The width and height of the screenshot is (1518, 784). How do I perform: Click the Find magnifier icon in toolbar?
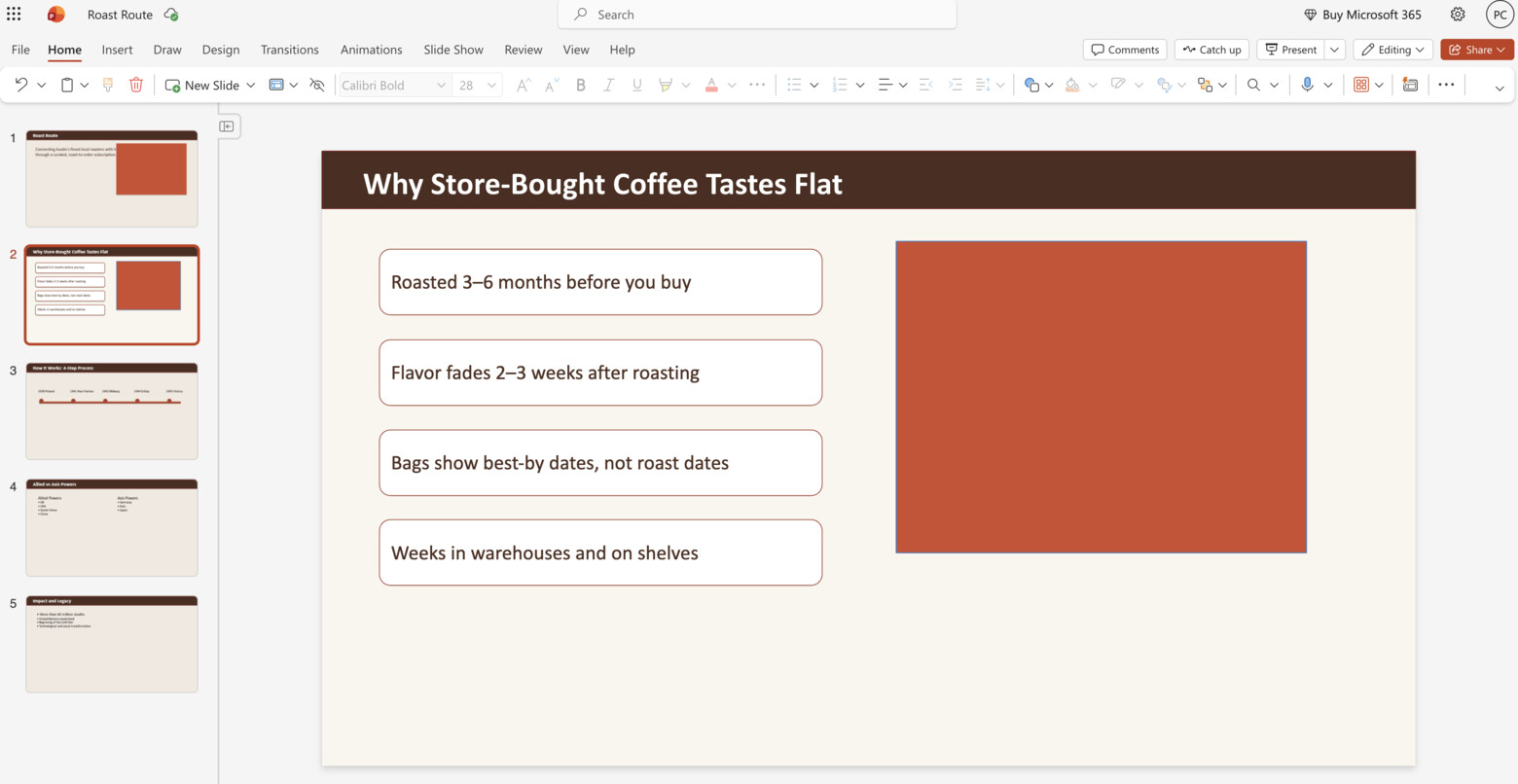[1253, 85]
